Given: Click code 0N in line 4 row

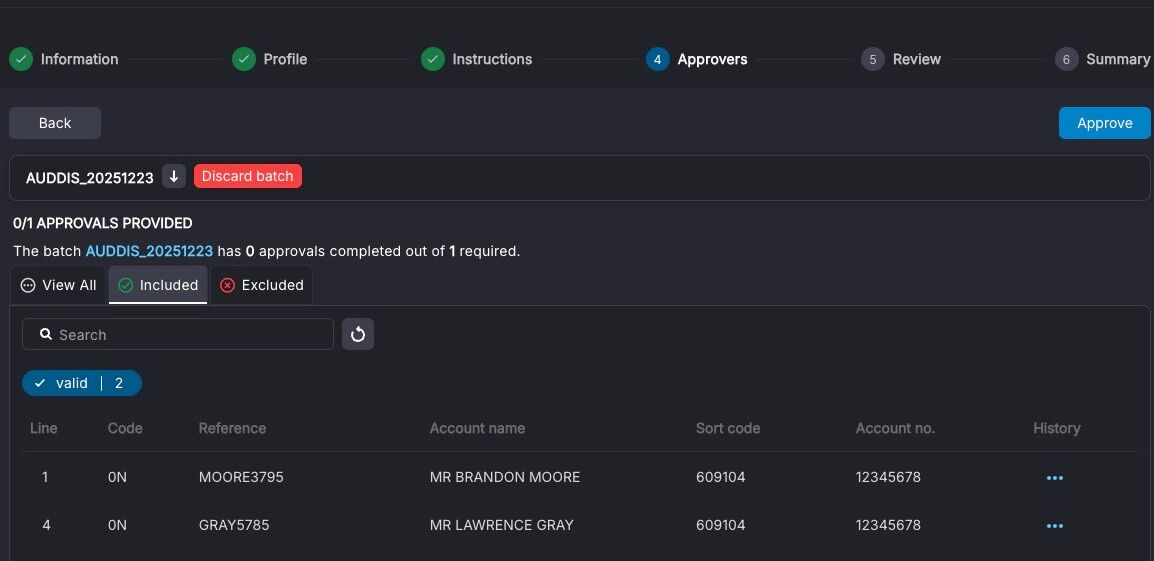Looking at the screenshot, I should pos(118,526).
